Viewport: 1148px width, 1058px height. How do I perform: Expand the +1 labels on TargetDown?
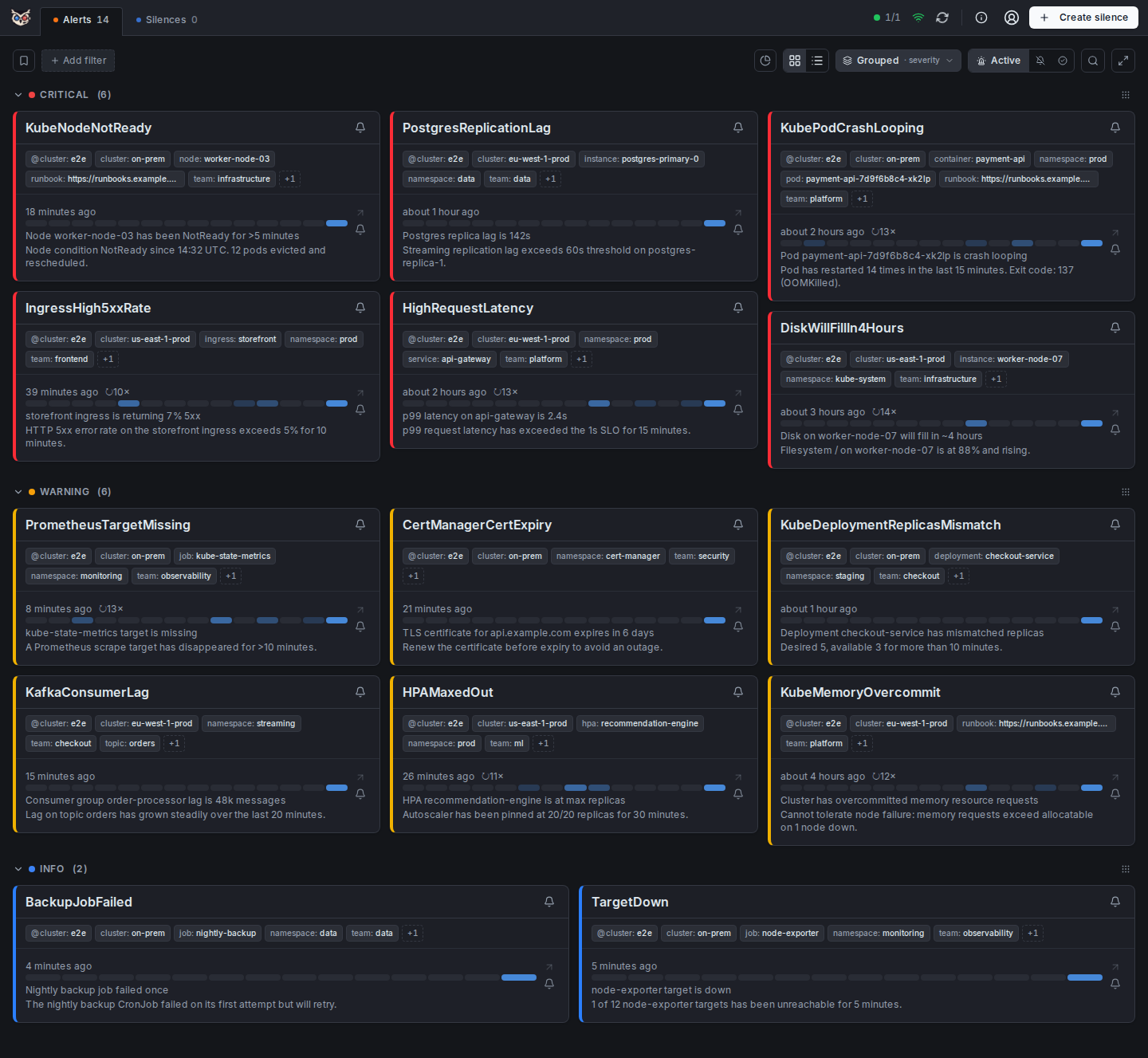1033,934
